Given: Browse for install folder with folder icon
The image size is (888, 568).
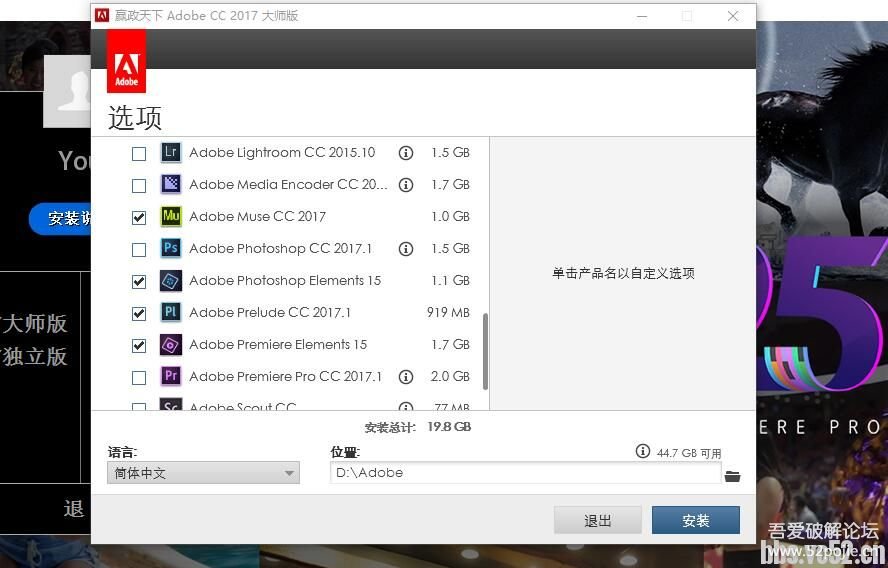Looking at the screenshot, I should [732, 476].
